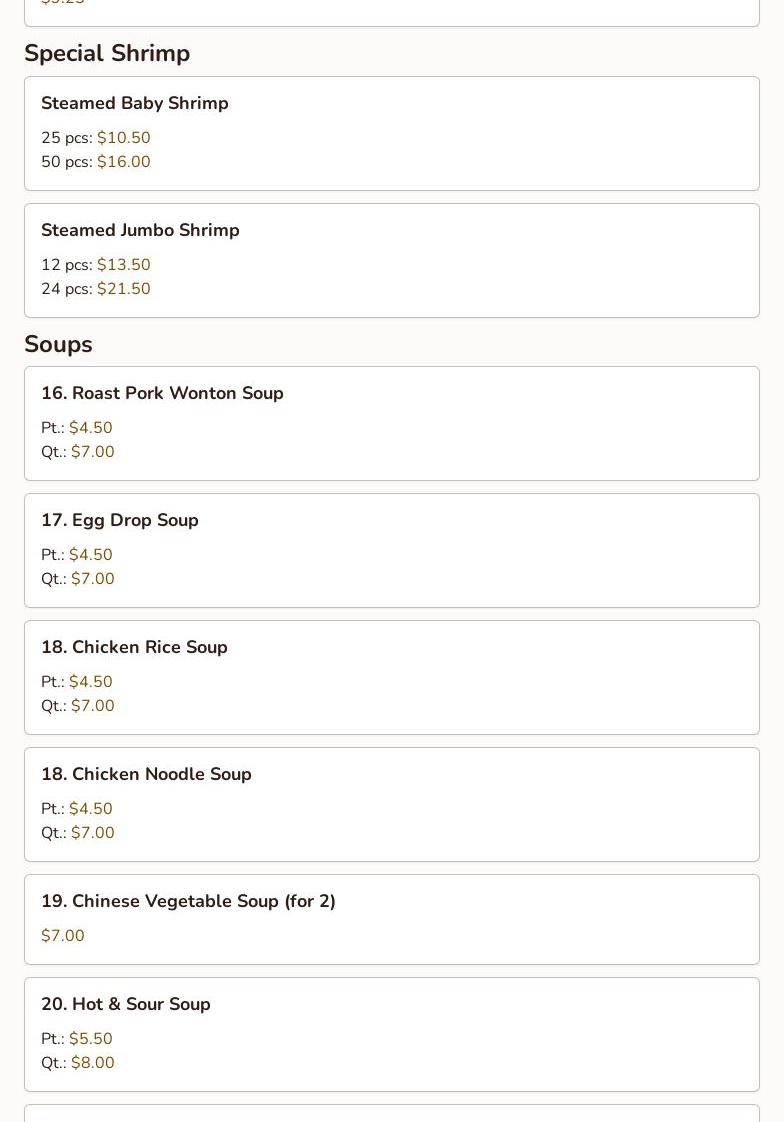
Task: Choose Steamed Jumbo Shrimp 24 pcs price
Action: pyautogui.click(x=123, y=289)
